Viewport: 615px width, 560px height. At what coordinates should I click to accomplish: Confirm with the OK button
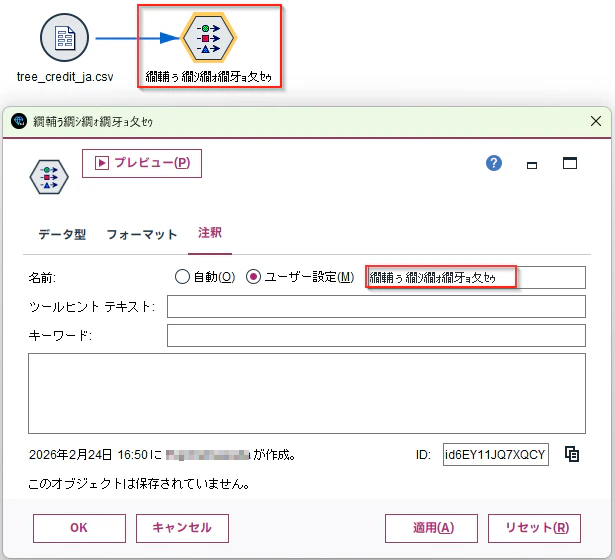click(79, 528)
